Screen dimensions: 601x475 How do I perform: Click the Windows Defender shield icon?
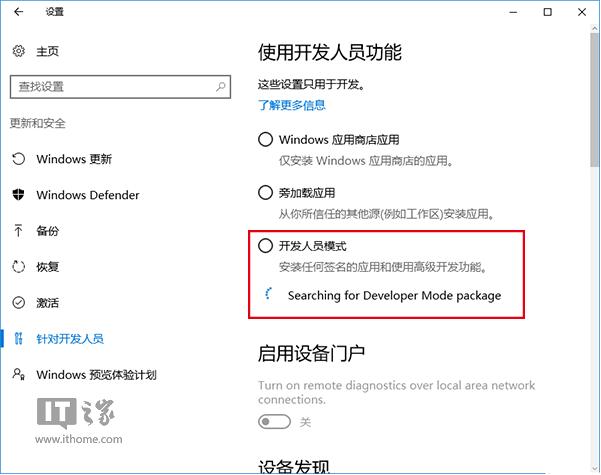18,195
